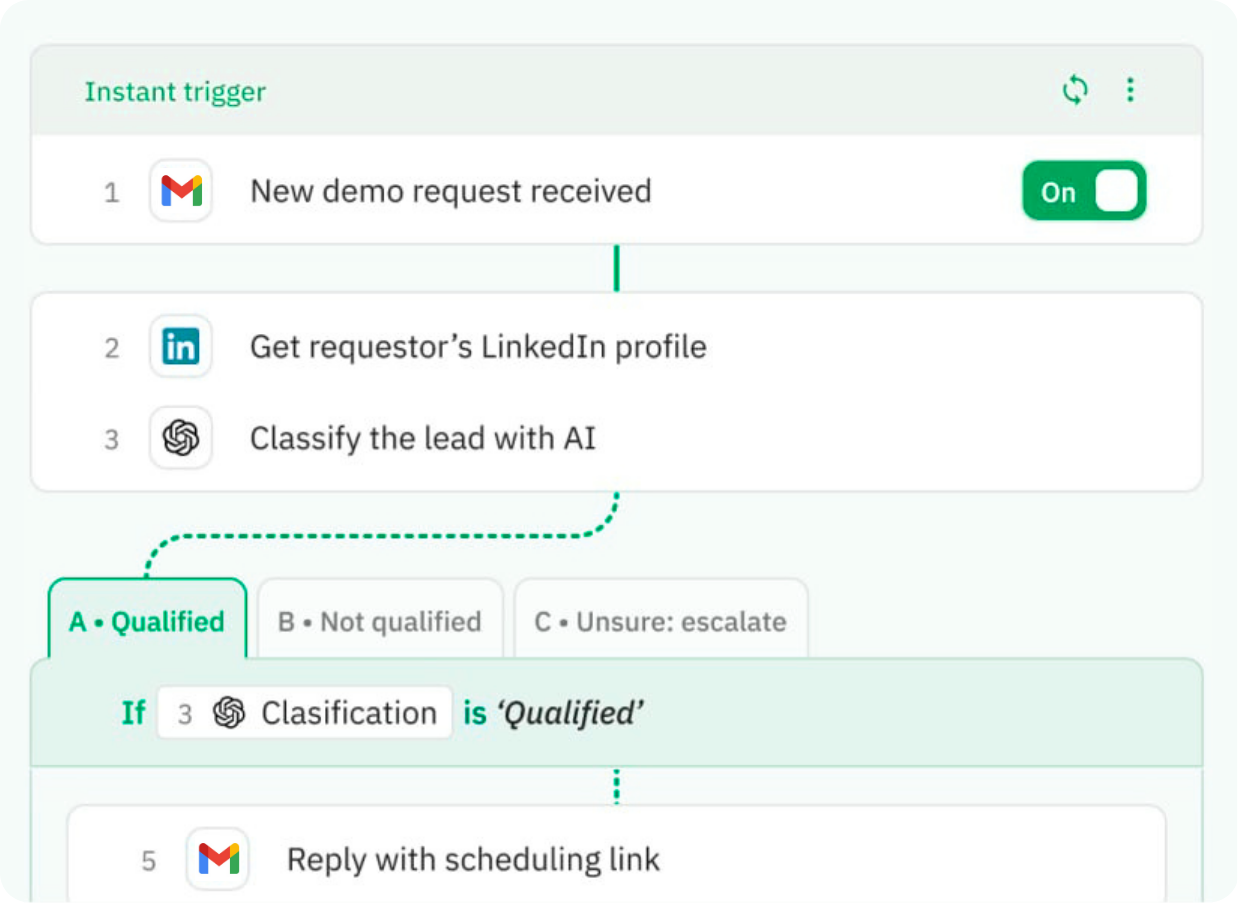Click the Gmail icon in step 1
Screen dimensions: 1239x903
pyautogui.click(x=181, y=191)
